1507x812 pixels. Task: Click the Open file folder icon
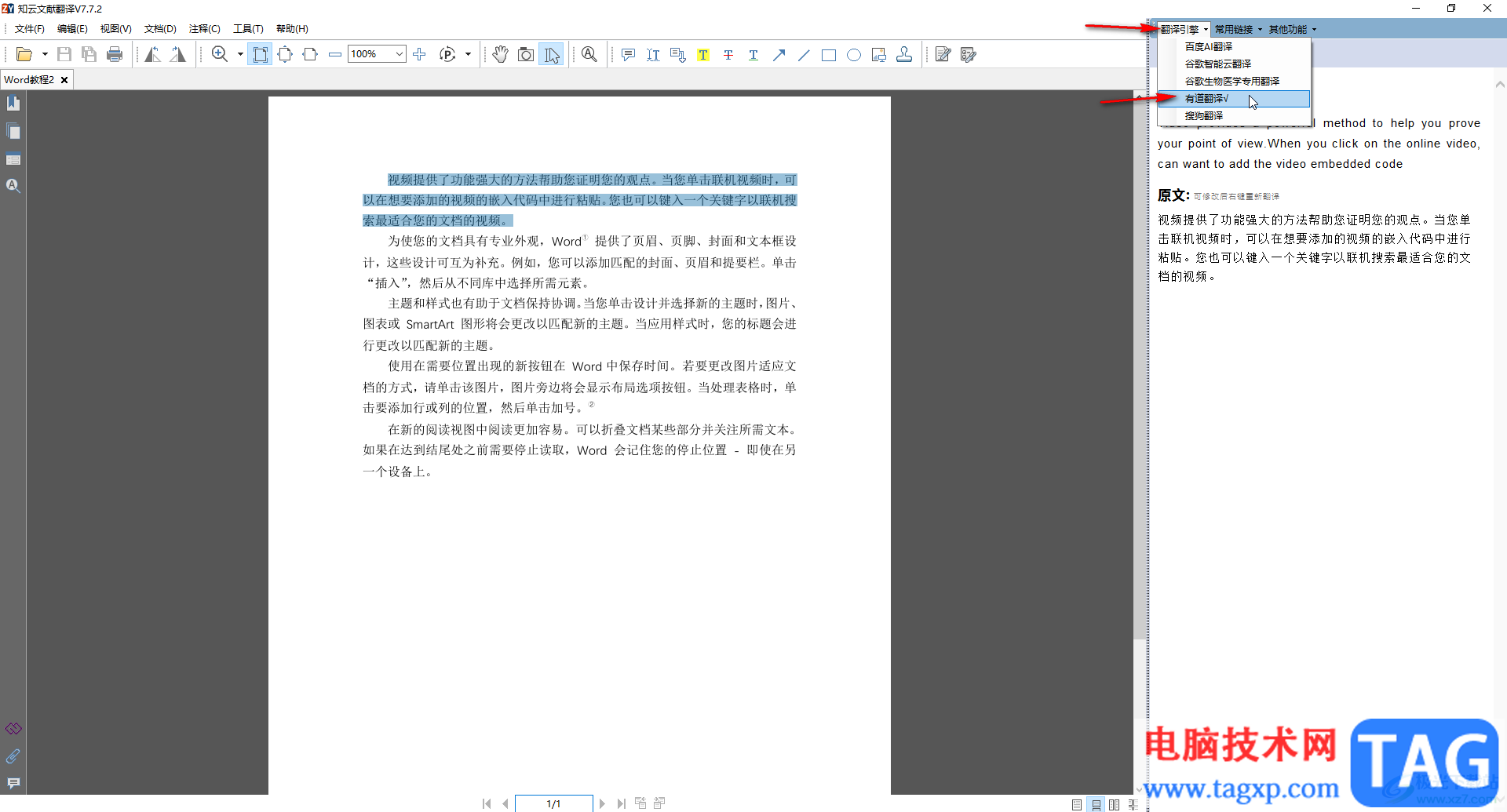[24, 54]
